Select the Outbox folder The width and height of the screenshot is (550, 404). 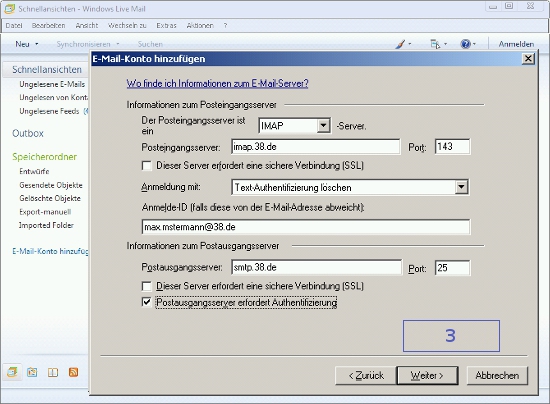tap(28, 133)
